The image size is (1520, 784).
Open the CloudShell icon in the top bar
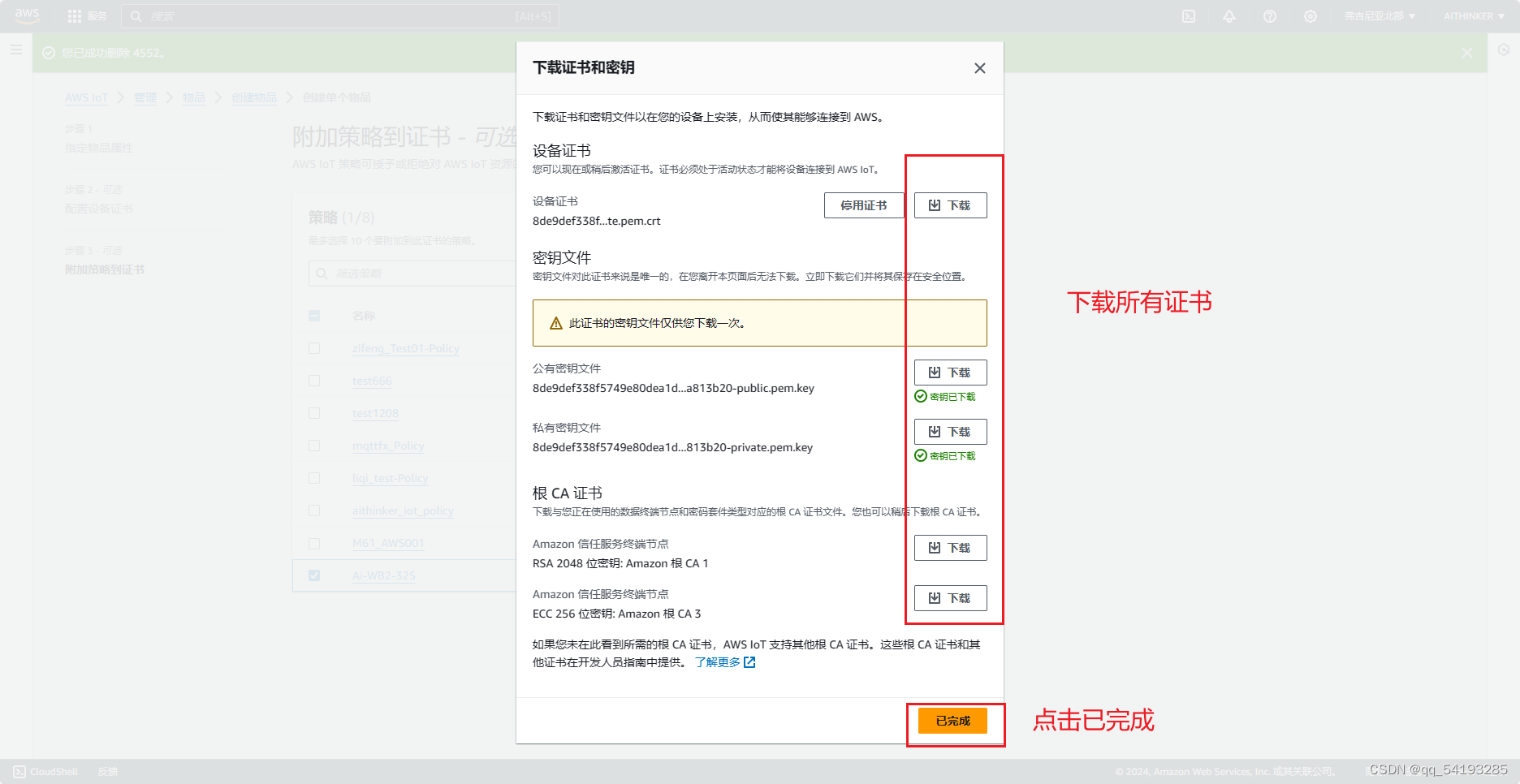(x=1189, y=16)
